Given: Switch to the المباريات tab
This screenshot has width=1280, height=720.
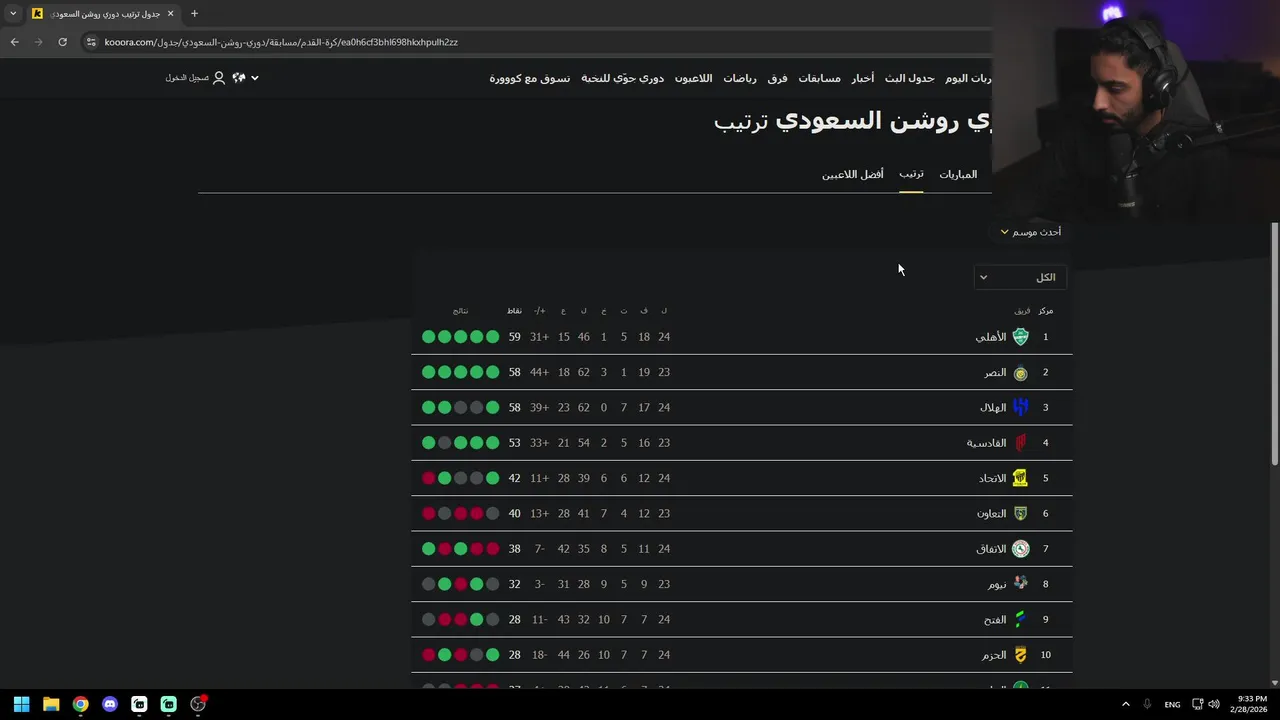Looking at the screenshot, I should click(x=958, y=175).
